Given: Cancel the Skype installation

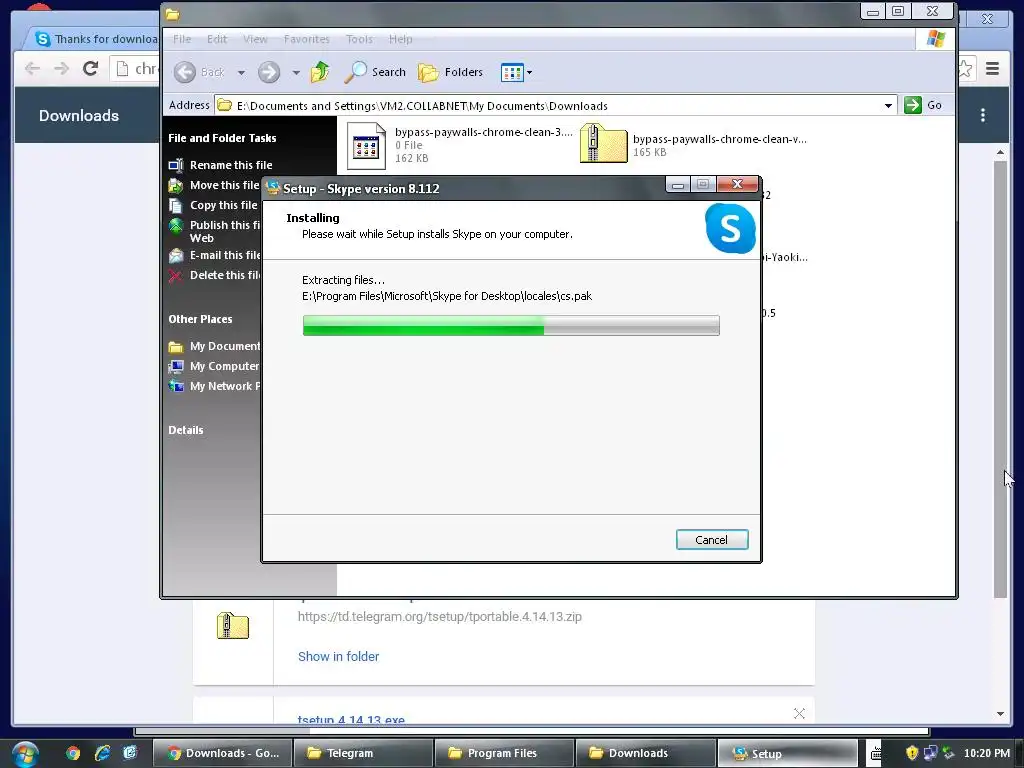Looking at the screenshot, I should tap(712, 539).
